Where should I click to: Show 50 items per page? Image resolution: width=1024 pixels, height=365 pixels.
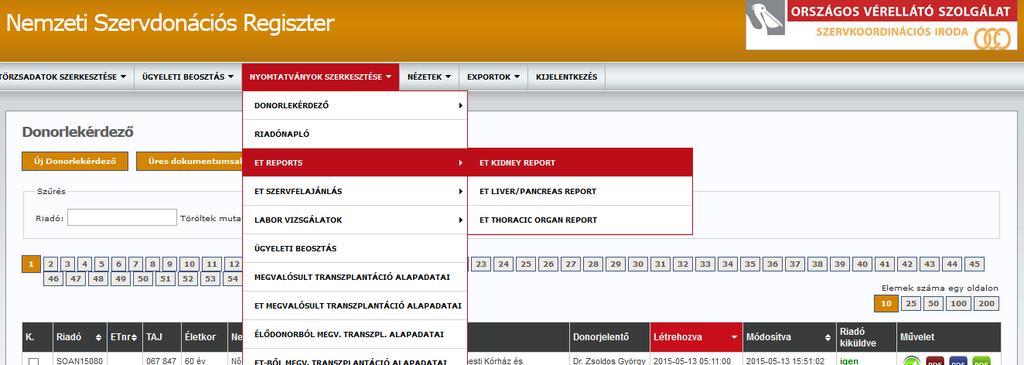click(934, 304)
